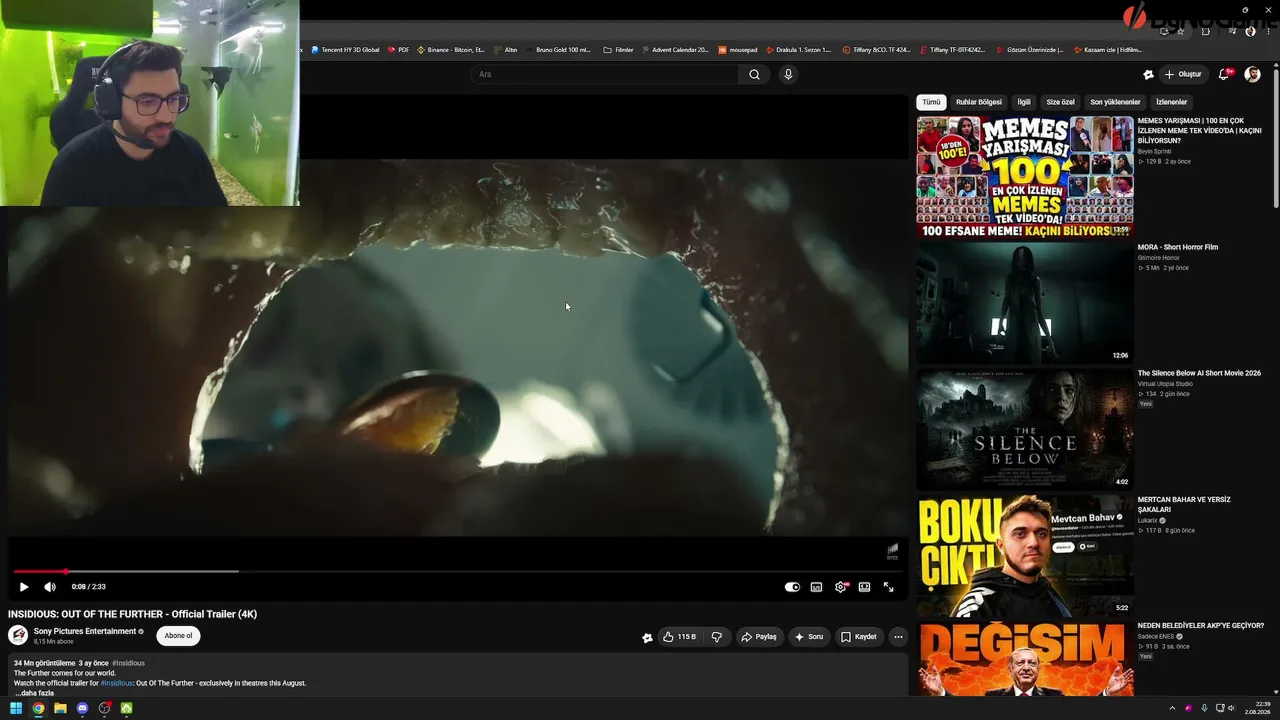This screenshot has width=1280, height=720.
Task: Open Sony Pictures Entertainment channel name
Action: (x=85, y=631)
